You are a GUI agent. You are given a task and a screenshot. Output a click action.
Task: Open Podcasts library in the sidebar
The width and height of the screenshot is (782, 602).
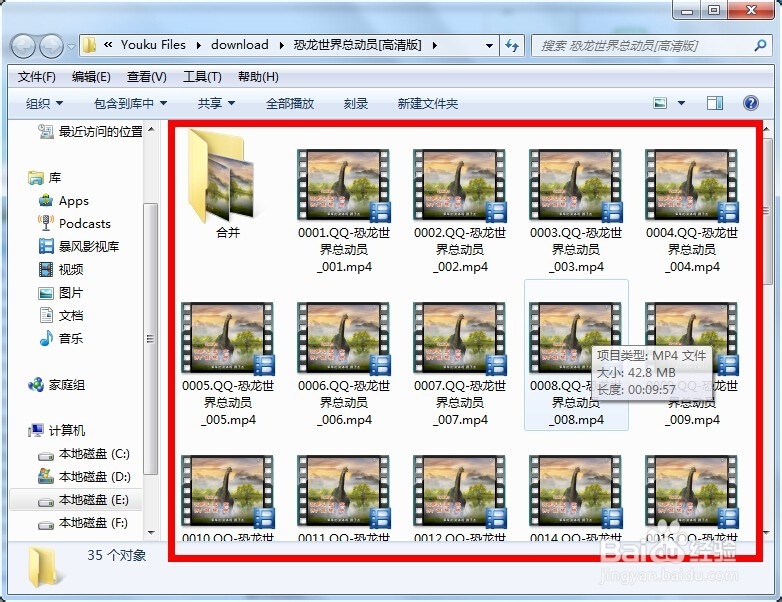[x=74, y=223]
